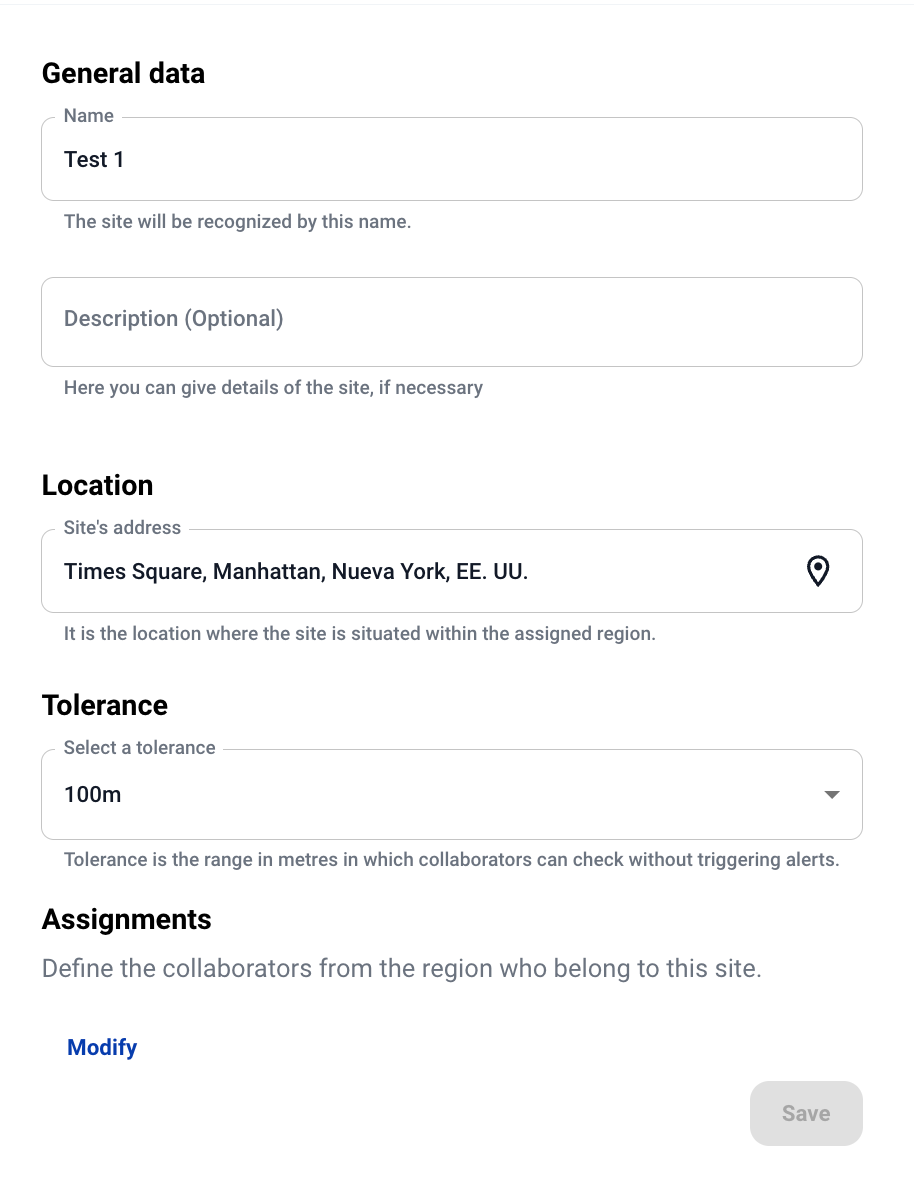Click the hint about site name recognition
This screenshot has height=1188, width=914.
(x=237, y=222)
